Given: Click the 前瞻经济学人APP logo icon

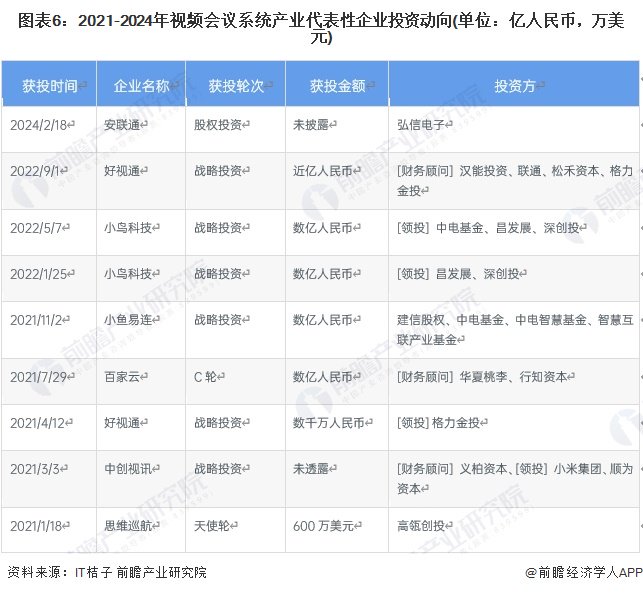Looking at the screenshot, I should (x=531, y=573).
